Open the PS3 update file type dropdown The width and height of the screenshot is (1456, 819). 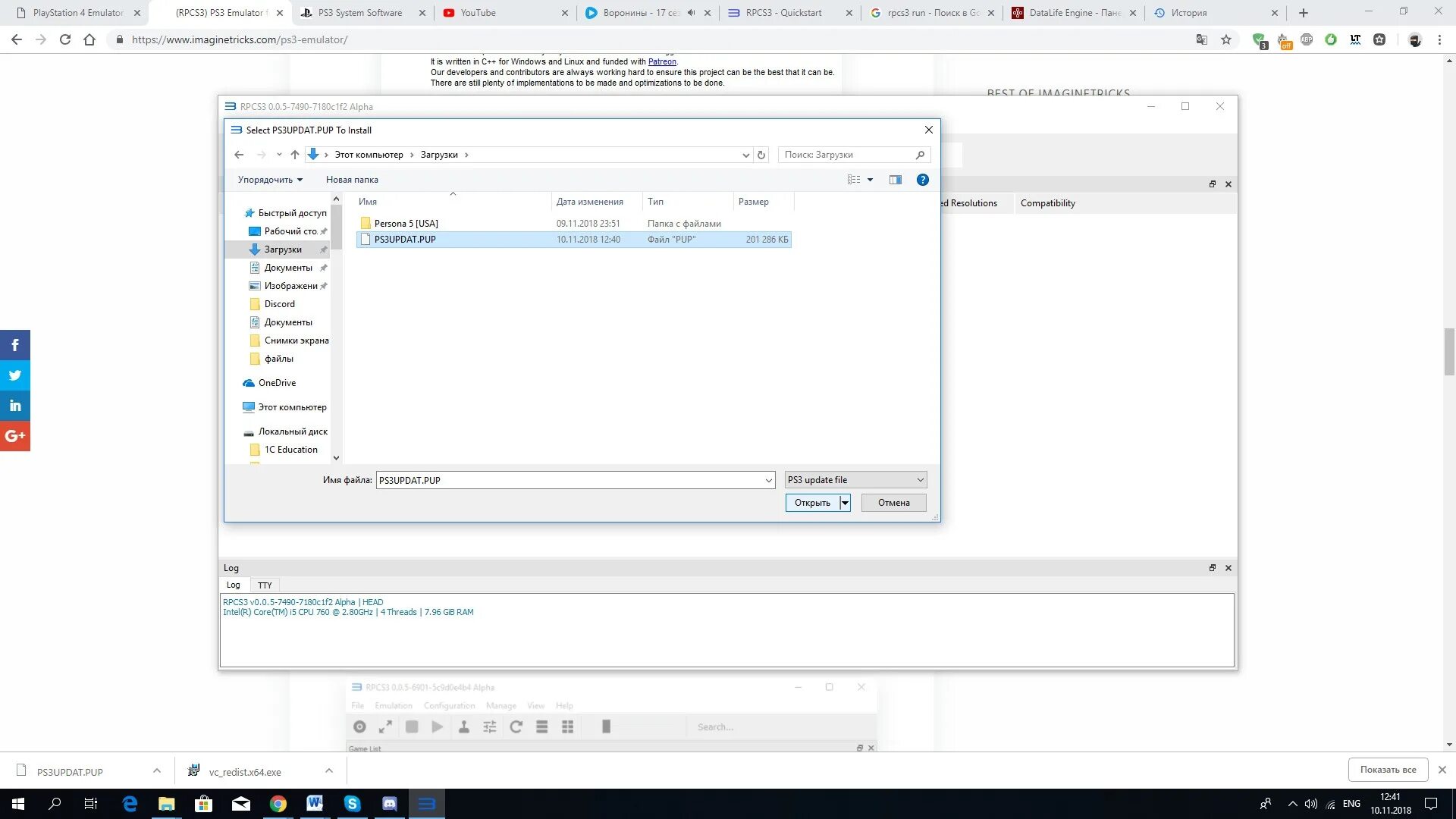(855, 480)
